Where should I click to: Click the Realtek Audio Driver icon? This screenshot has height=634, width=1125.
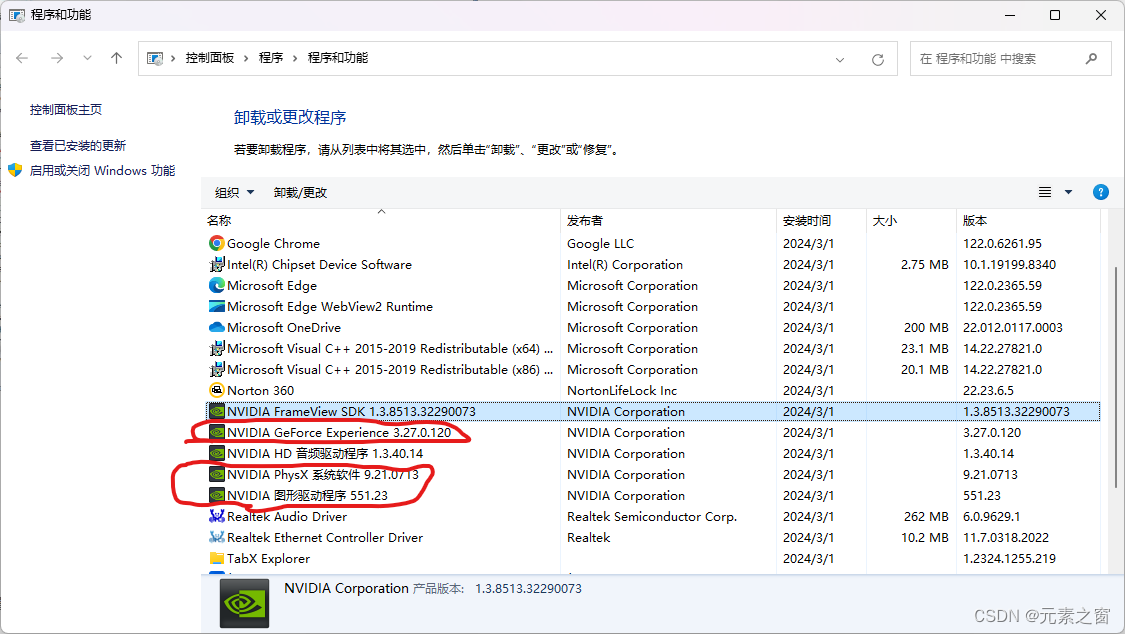click(217, 516)
